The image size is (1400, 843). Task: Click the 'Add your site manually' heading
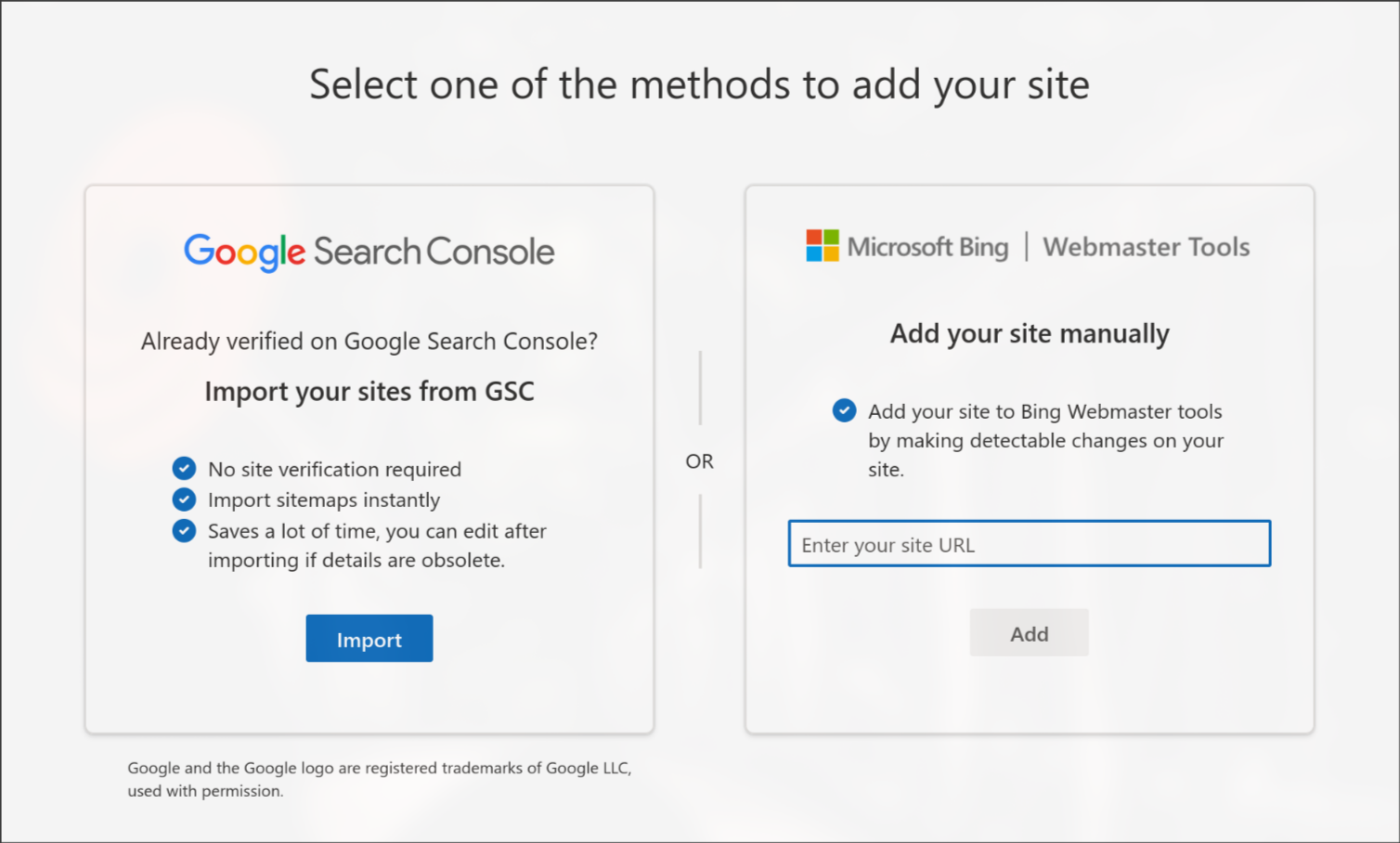coord(1029,333)
